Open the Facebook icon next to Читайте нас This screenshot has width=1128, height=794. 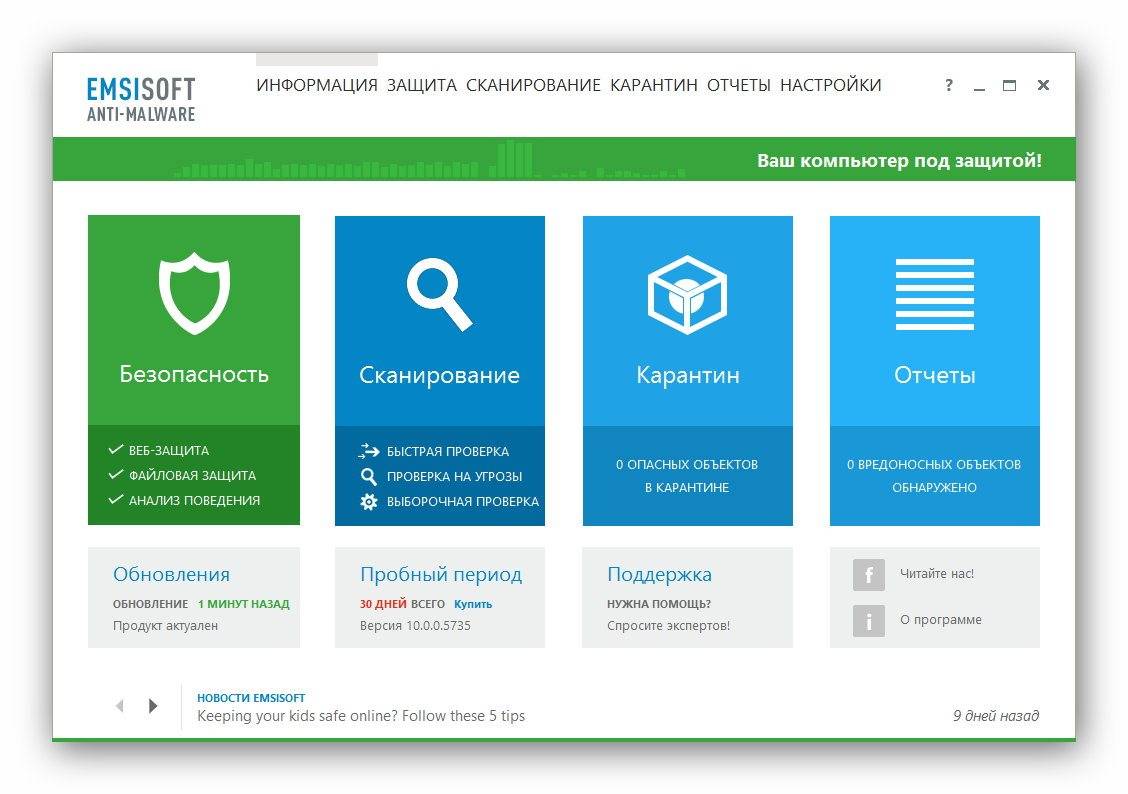(x=868, y=574)
